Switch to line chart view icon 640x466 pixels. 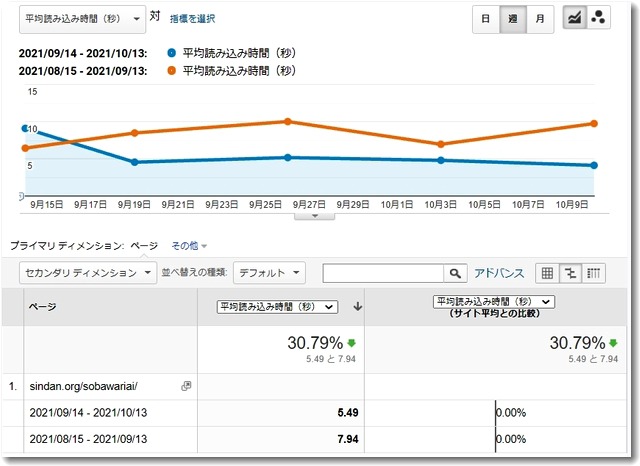[575, 18]
